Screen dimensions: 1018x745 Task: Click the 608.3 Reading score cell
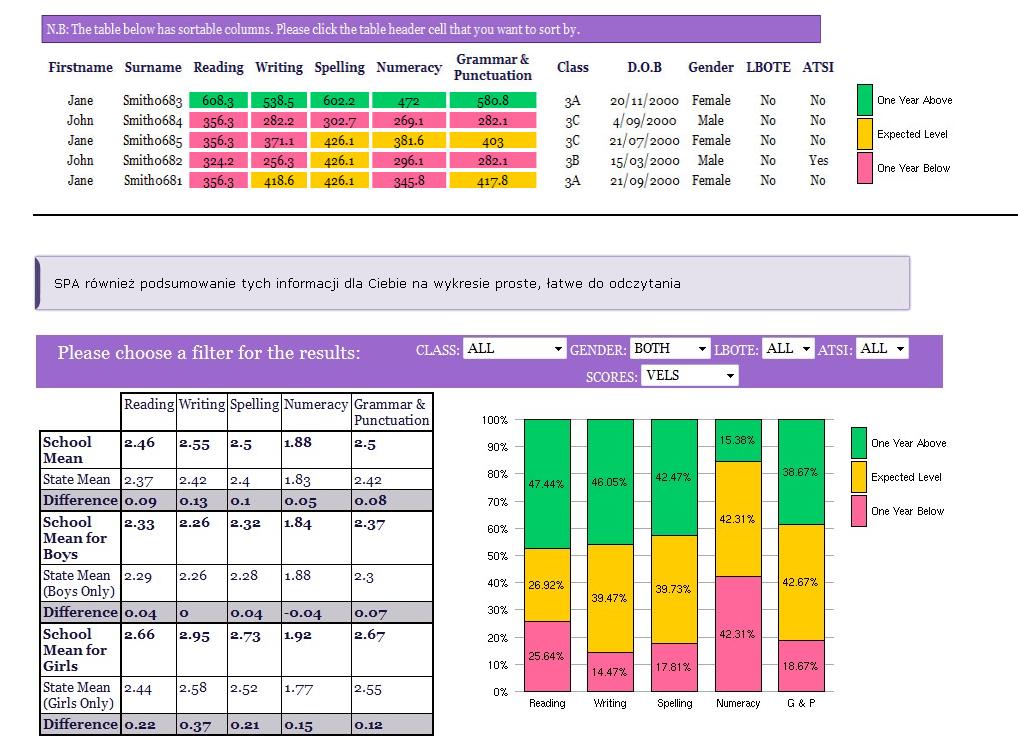[218, 100]
